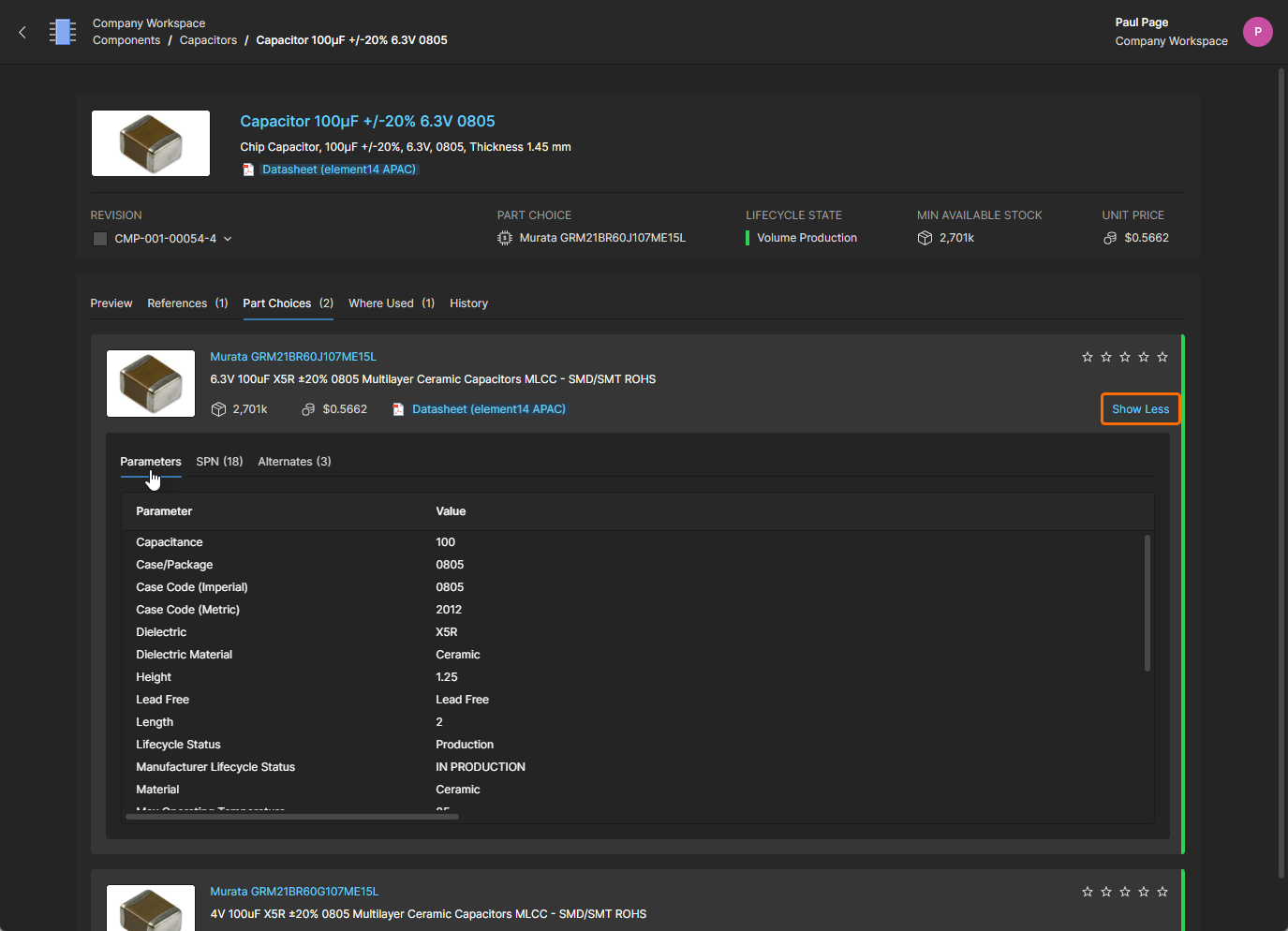The image size is (1288, 931).
Task: Click the IN PRODUCTION value
Action: click(481, 767)
